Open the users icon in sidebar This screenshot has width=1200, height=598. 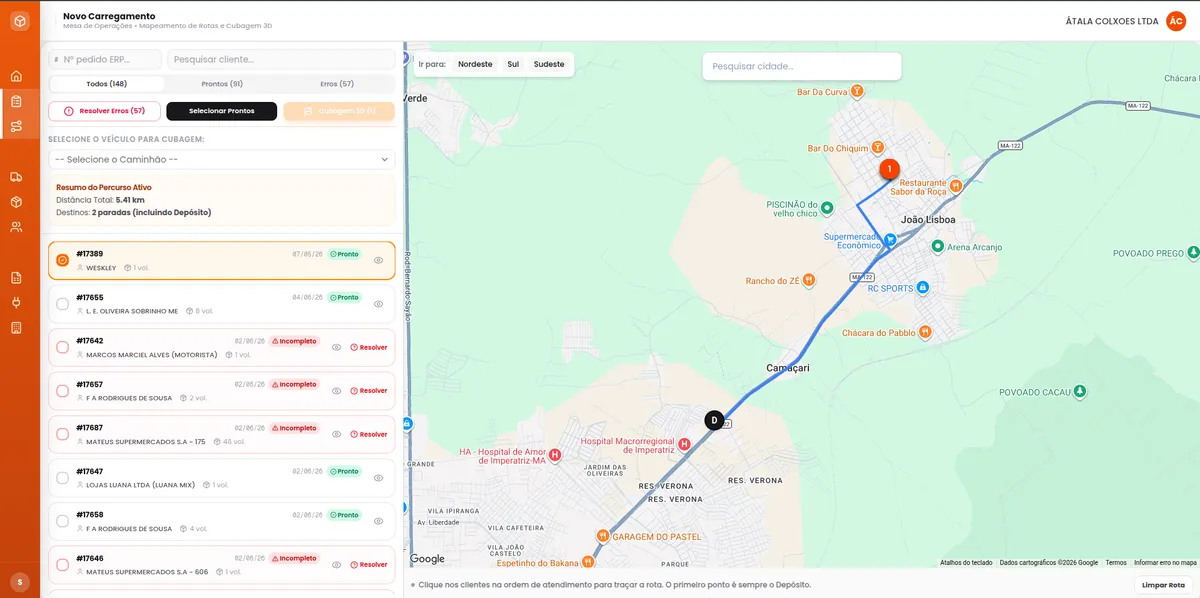pos(16,227)
